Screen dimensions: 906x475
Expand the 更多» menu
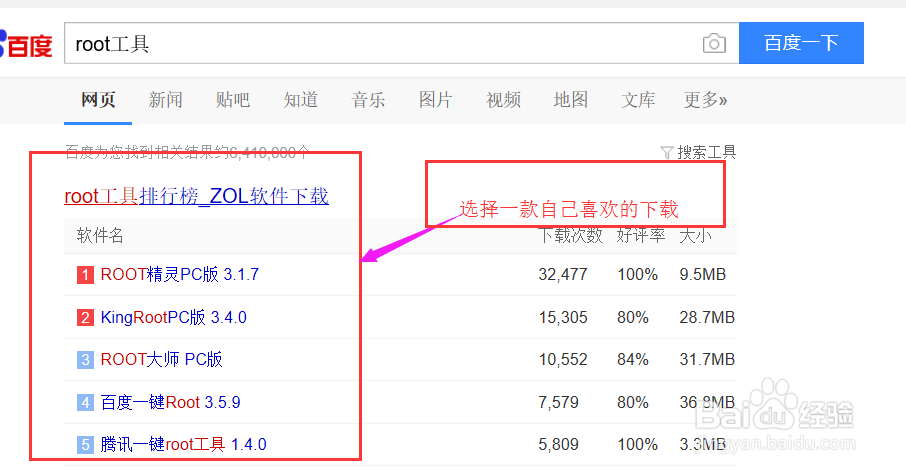point(706,100)
